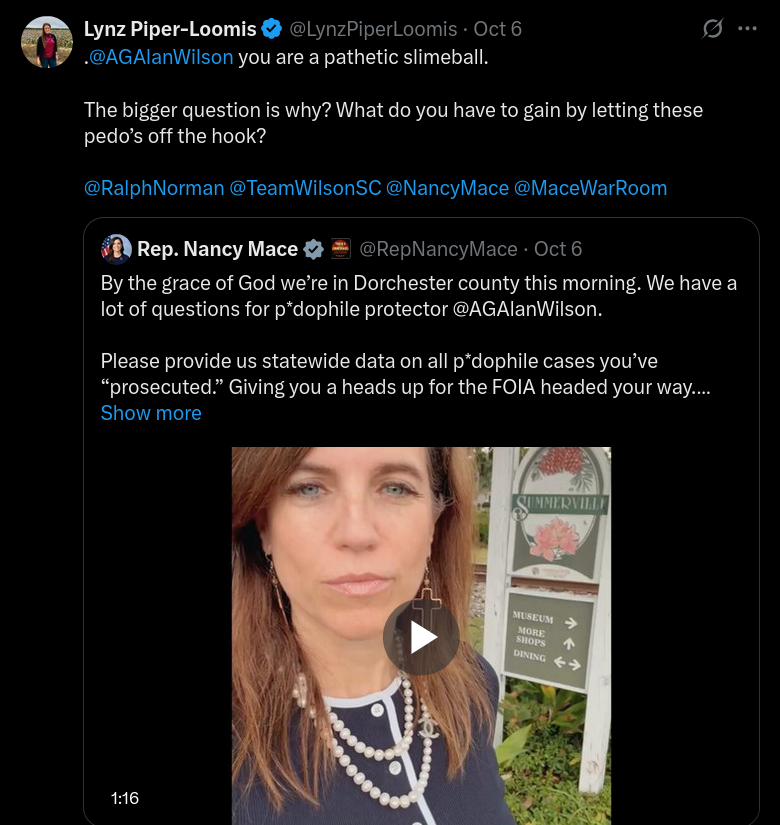780x825 pixels.
Task: Click the @LynzPiperLoomis handle
Action: tap(373, 29)
